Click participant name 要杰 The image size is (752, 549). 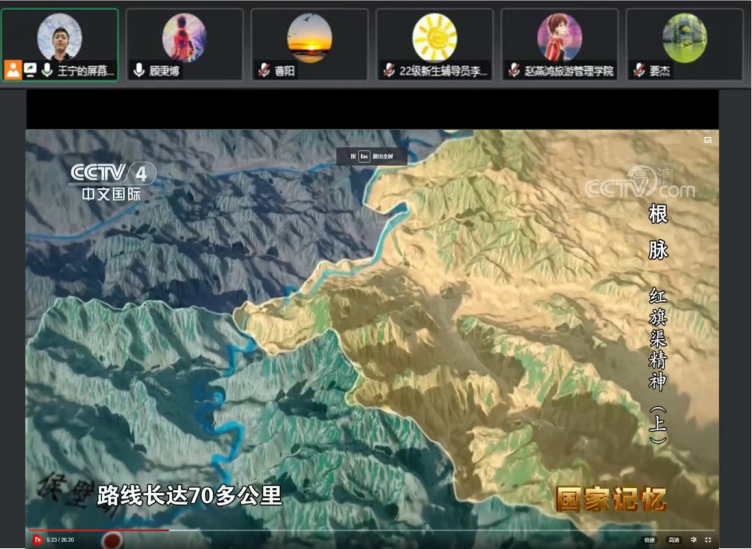[660, 71]
